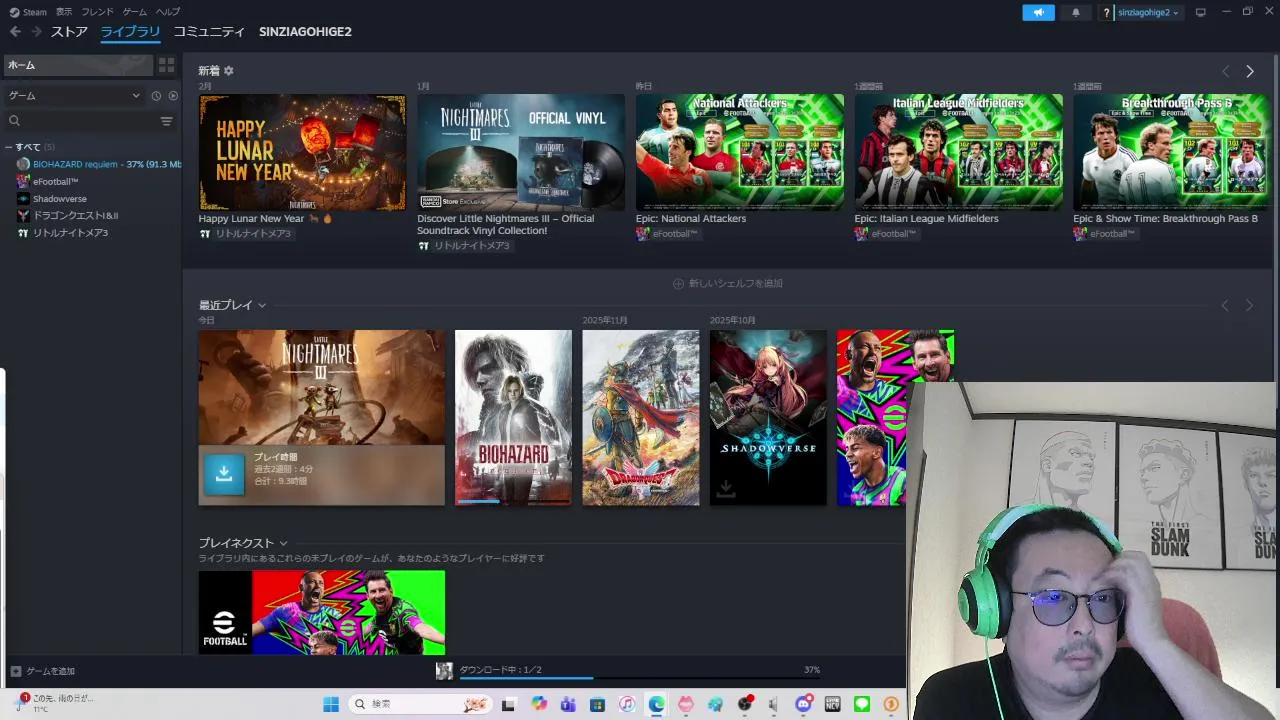
Task: Select eFootball™ in the game list
Action: (55, 182)
